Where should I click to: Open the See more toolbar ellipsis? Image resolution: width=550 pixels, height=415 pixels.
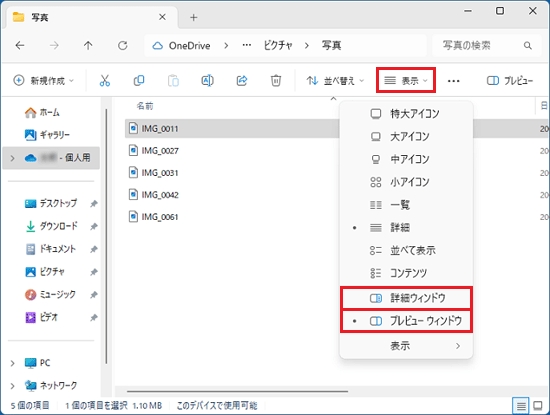(x=454, y=81)
